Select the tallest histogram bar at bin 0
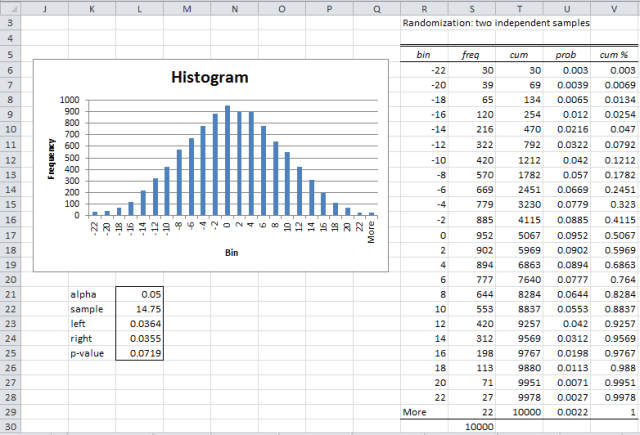This screenshot has height=435, width=640. pos(227,160)
